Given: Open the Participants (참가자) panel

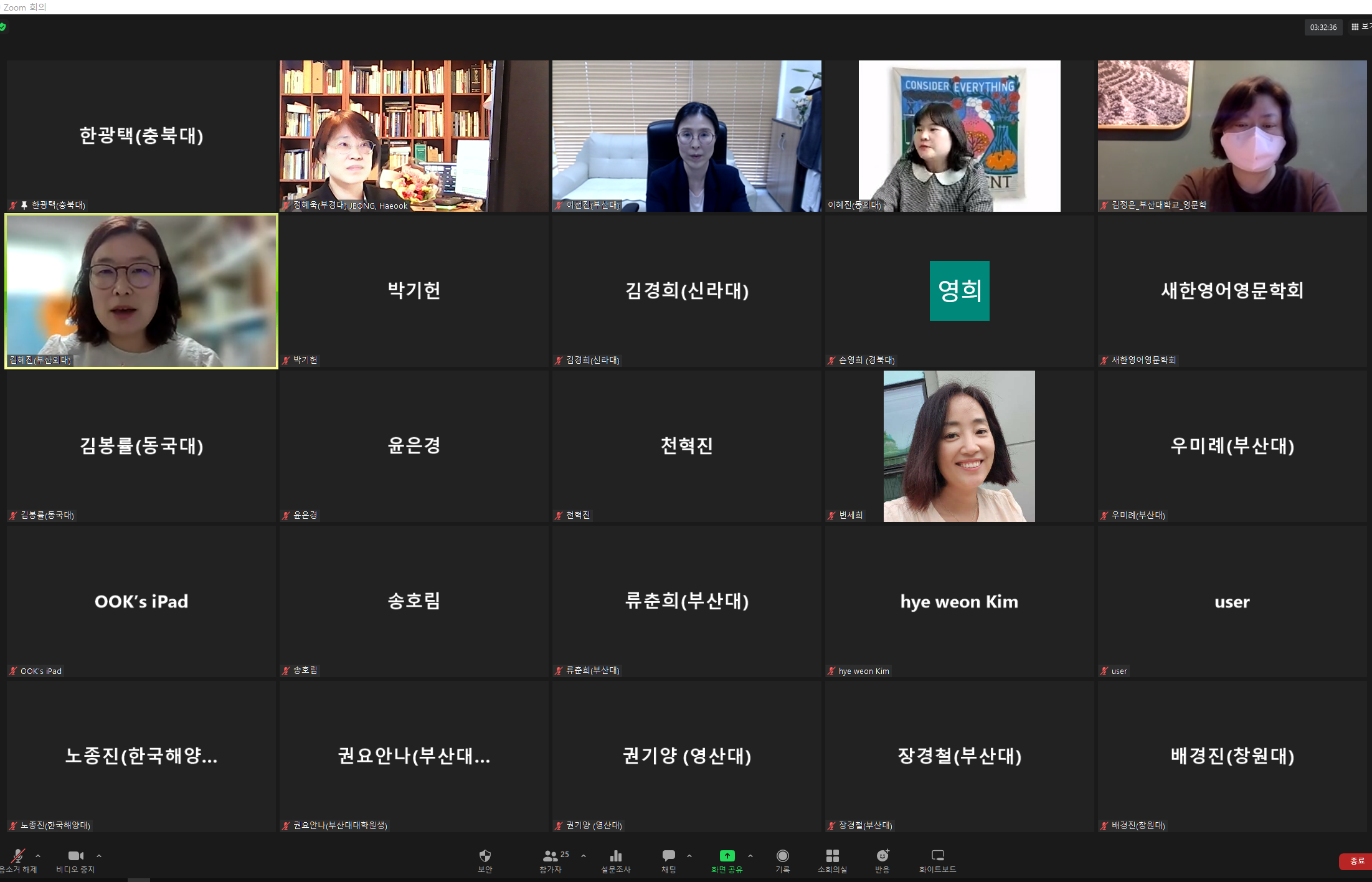Looking at the screenshot, I should click(551, 856).
